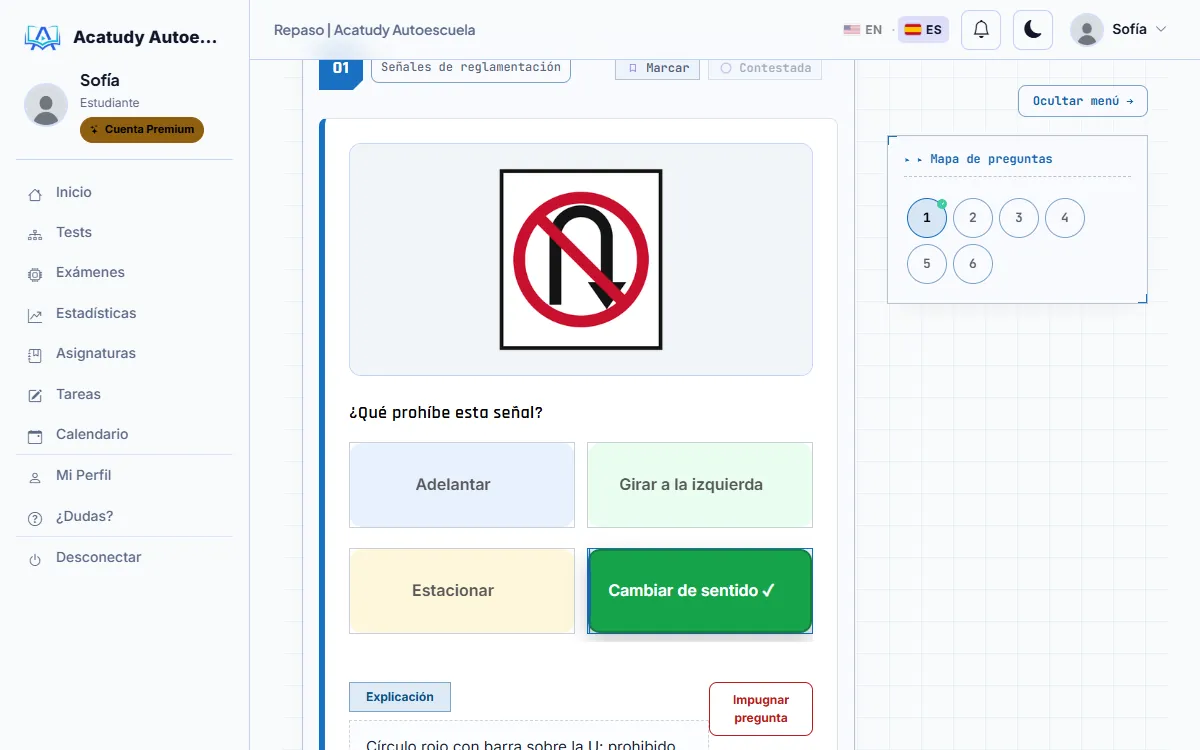Click the Ocultar menú button
This screenshot has height=750, width=1200.
pyautogui.click(x=1083, y=101)
